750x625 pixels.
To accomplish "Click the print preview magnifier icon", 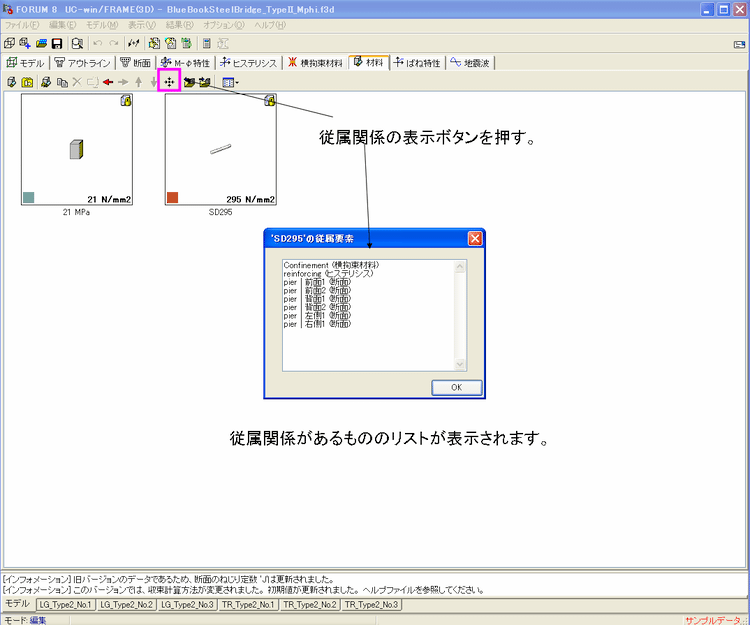I will (77, 44).
